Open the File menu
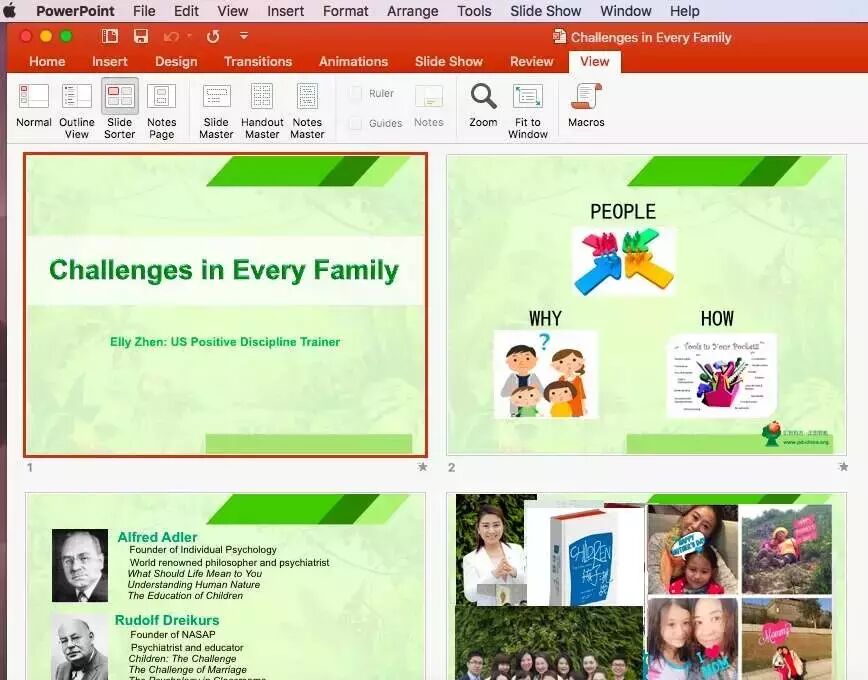Screen dimensions: 868x680 144,11
